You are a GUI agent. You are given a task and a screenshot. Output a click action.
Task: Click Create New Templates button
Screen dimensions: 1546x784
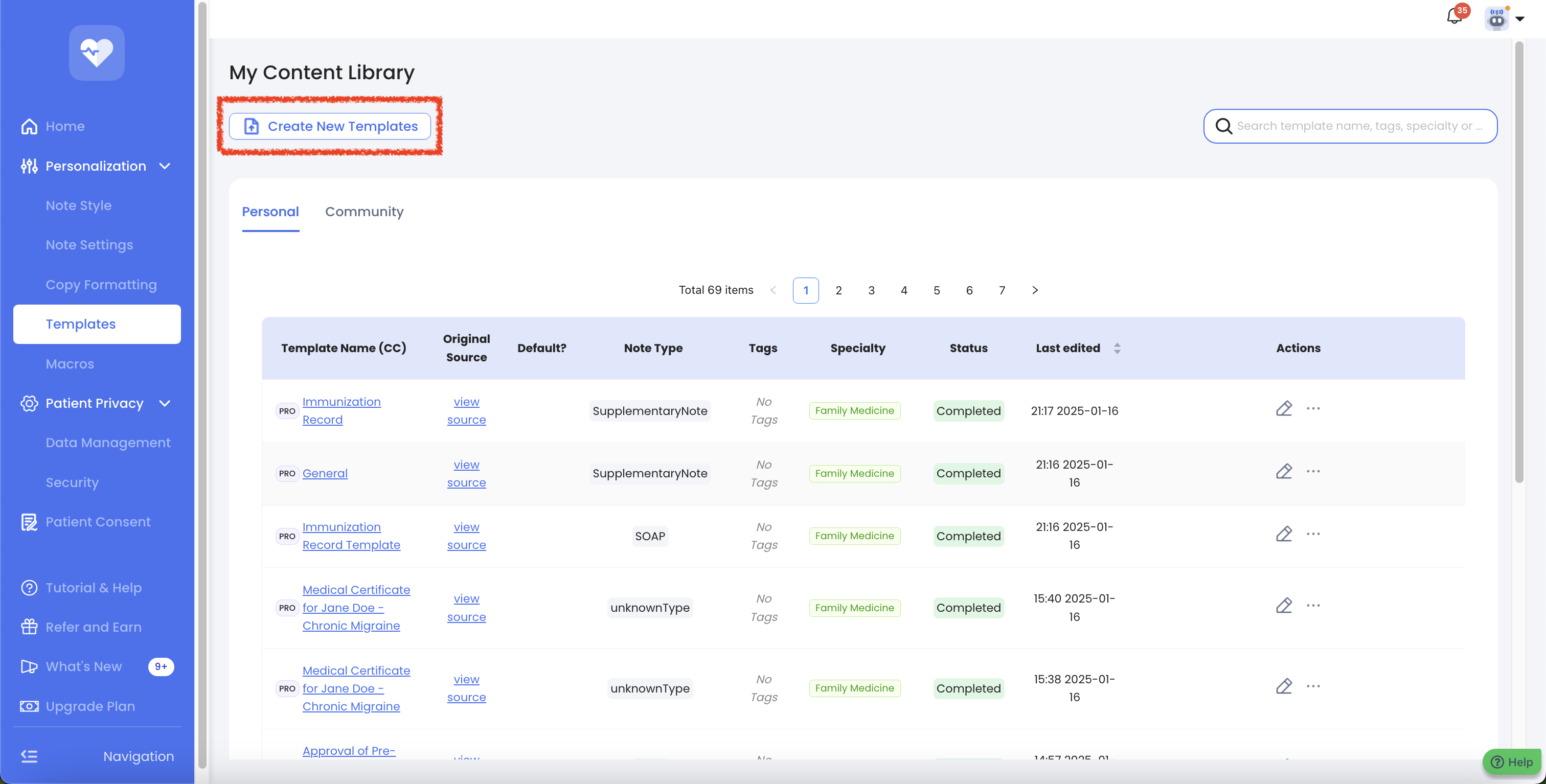point(329,126)
